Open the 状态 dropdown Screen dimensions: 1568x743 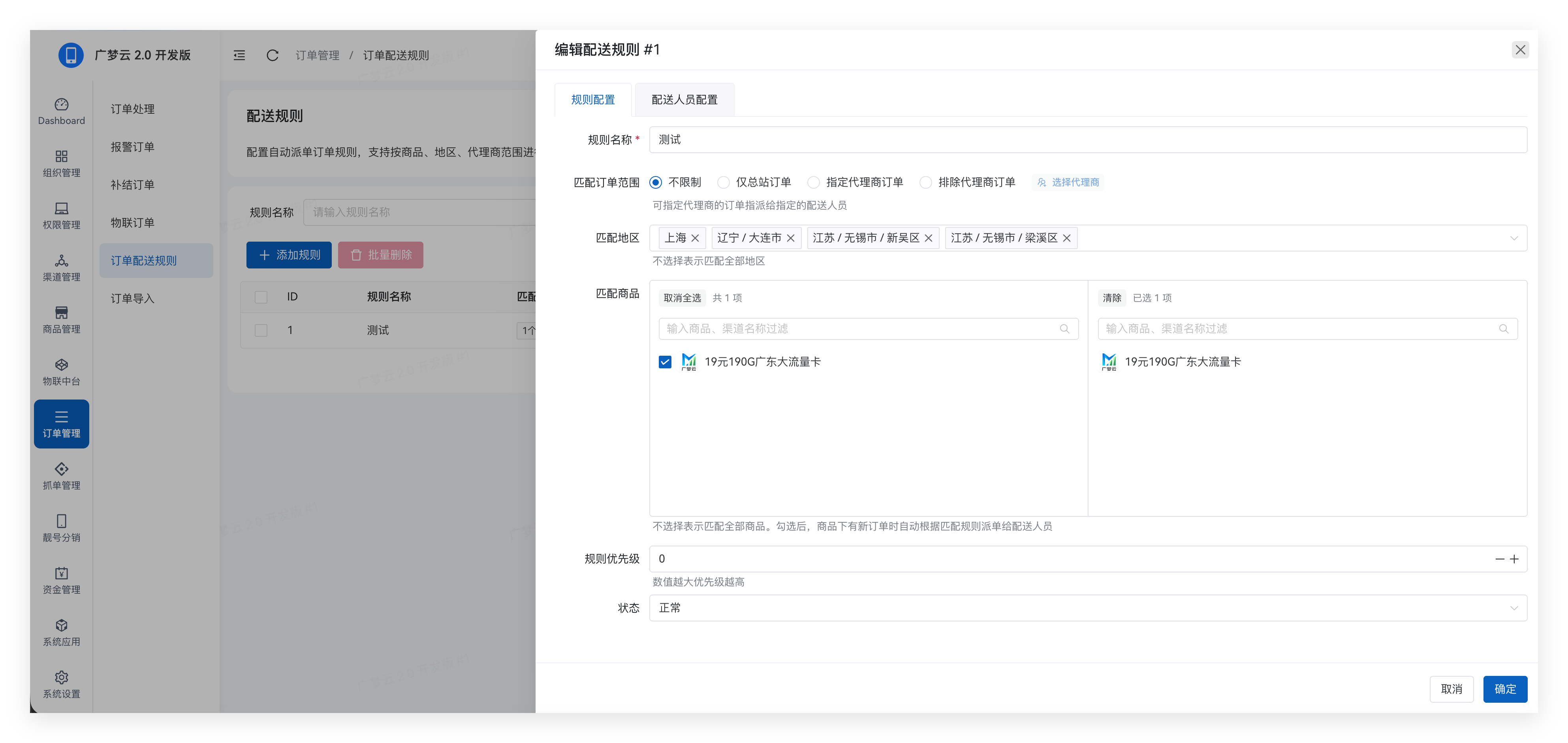1087,608
